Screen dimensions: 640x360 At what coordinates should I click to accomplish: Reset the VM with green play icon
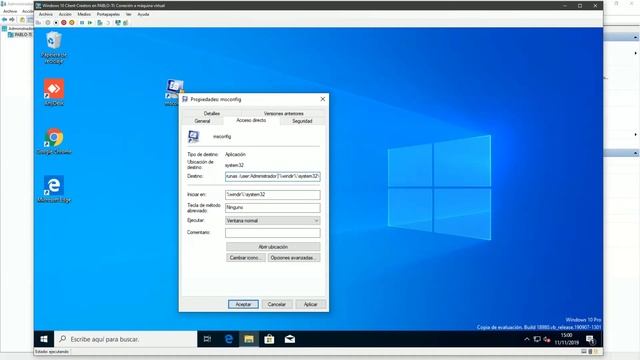(x=90, y=23)
